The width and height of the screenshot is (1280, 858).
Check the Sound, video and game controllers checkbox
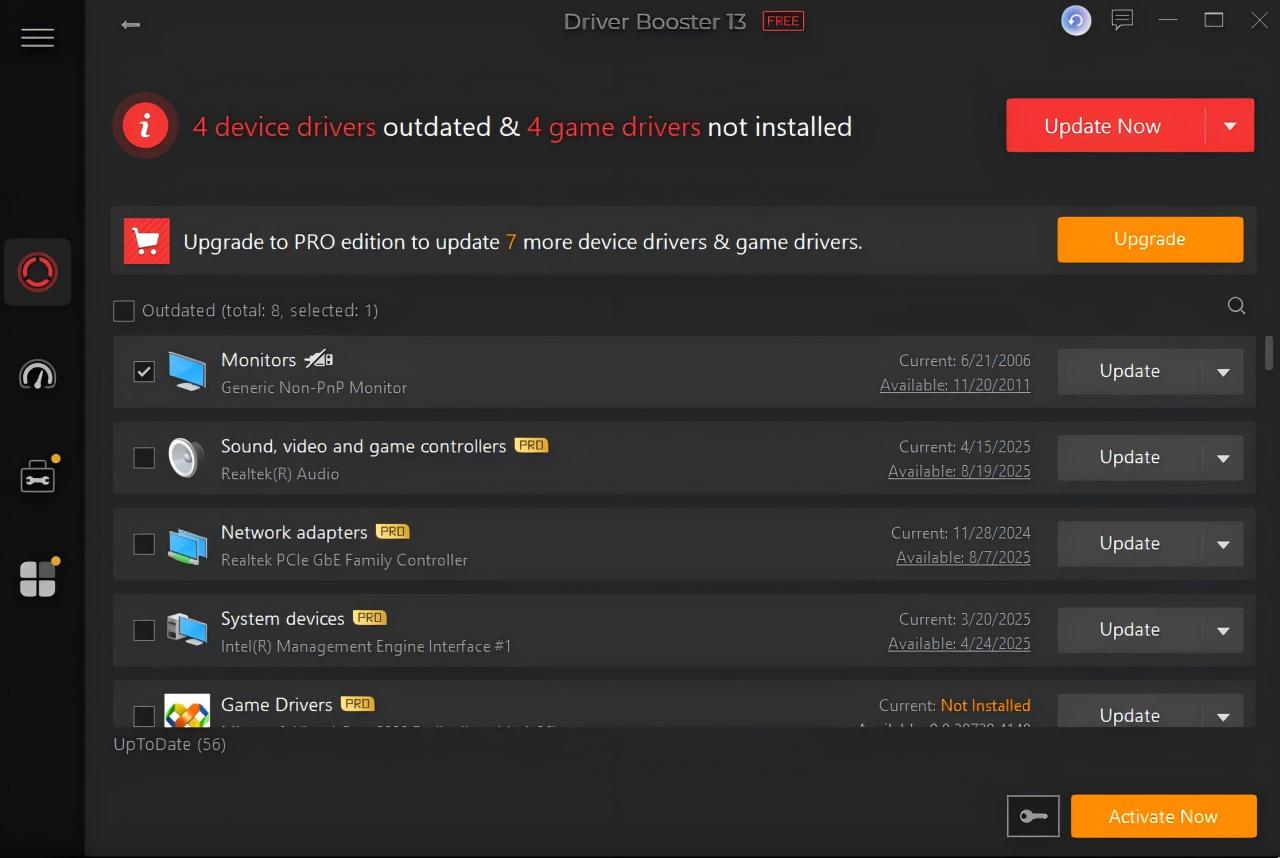tap(144, 457)
